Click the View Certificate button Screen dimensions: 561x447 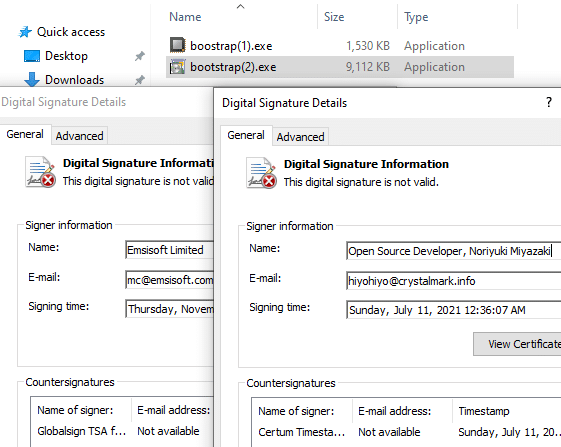(x=517, y=344)
